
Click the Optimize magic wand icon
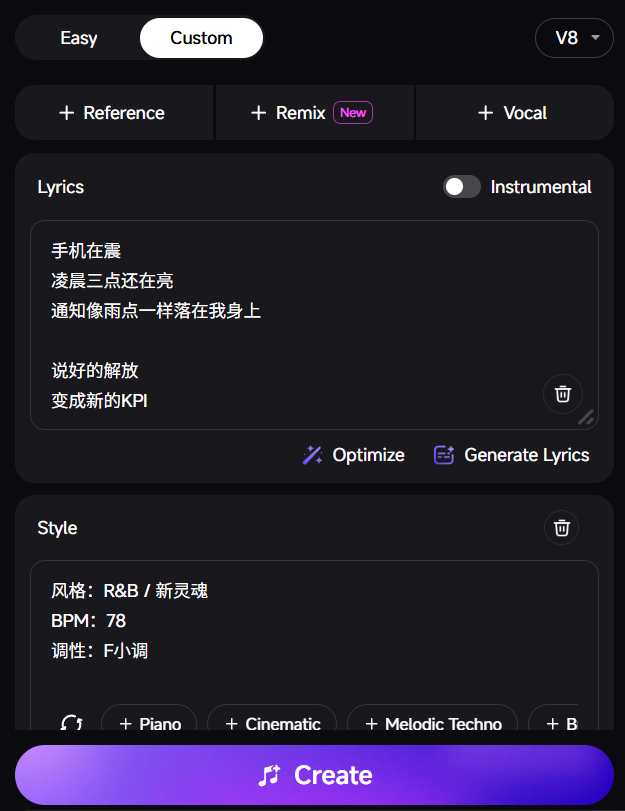pyautogui.click(x=312, y=455)
